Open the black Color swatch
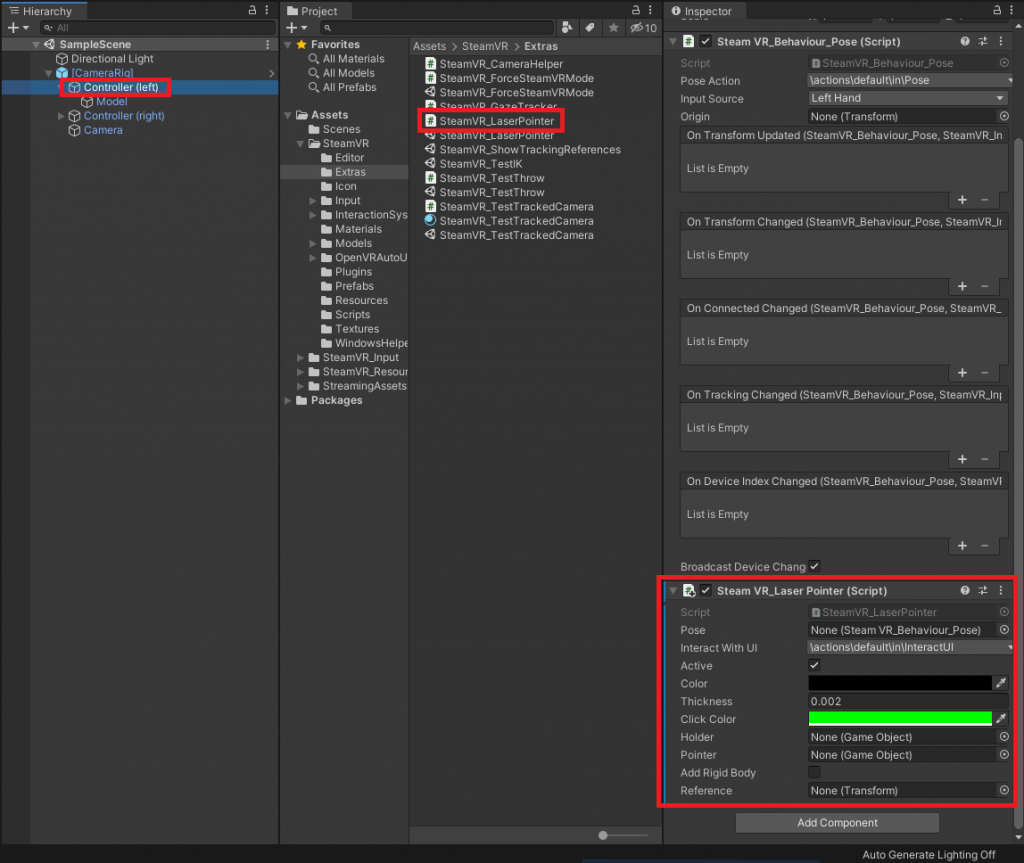1024x863 pixels. 900,683
